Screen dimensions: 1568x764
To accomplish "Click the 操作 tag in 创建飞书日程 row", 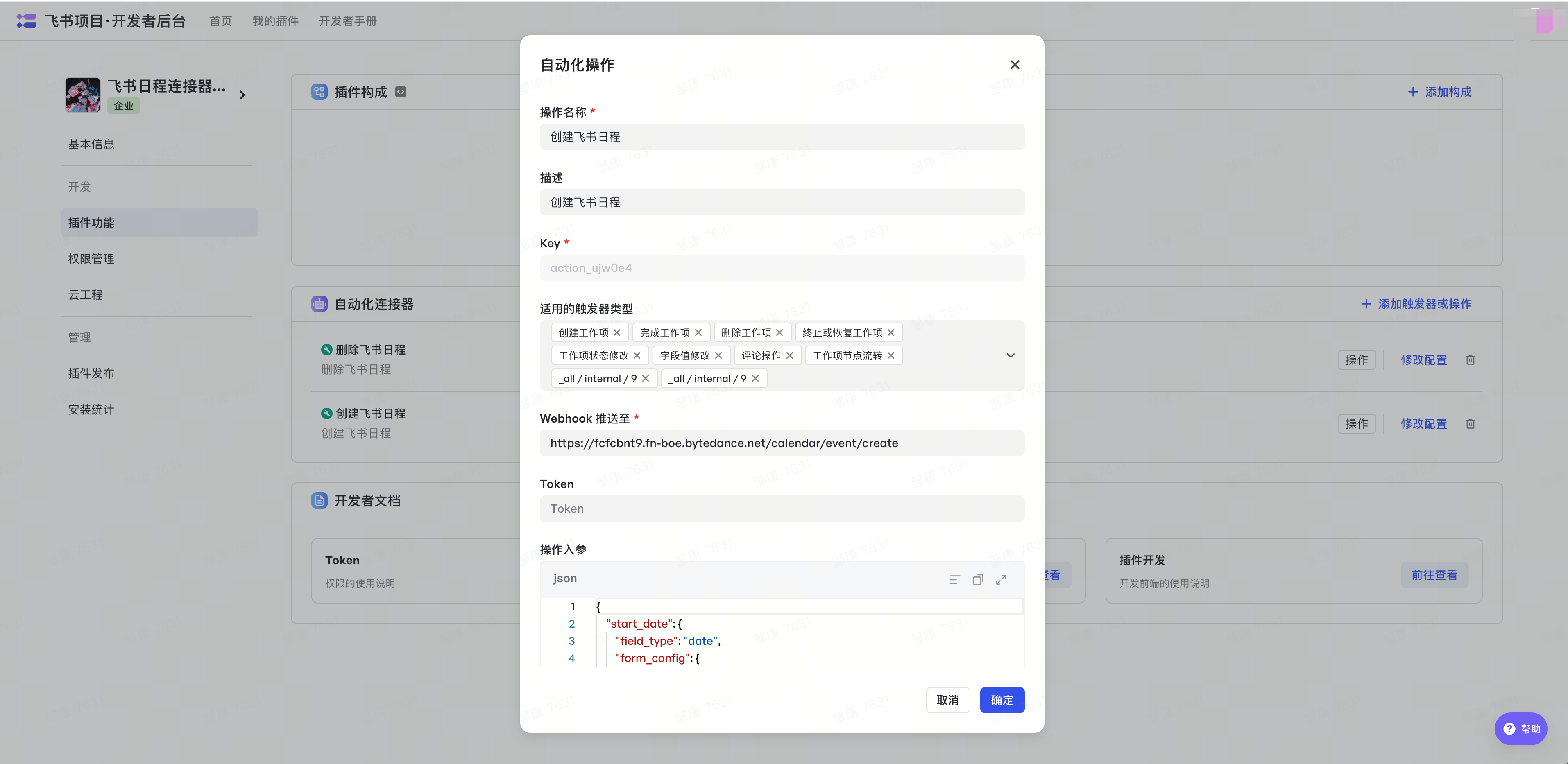I will pyautogui.click(x=1357, y=424).
